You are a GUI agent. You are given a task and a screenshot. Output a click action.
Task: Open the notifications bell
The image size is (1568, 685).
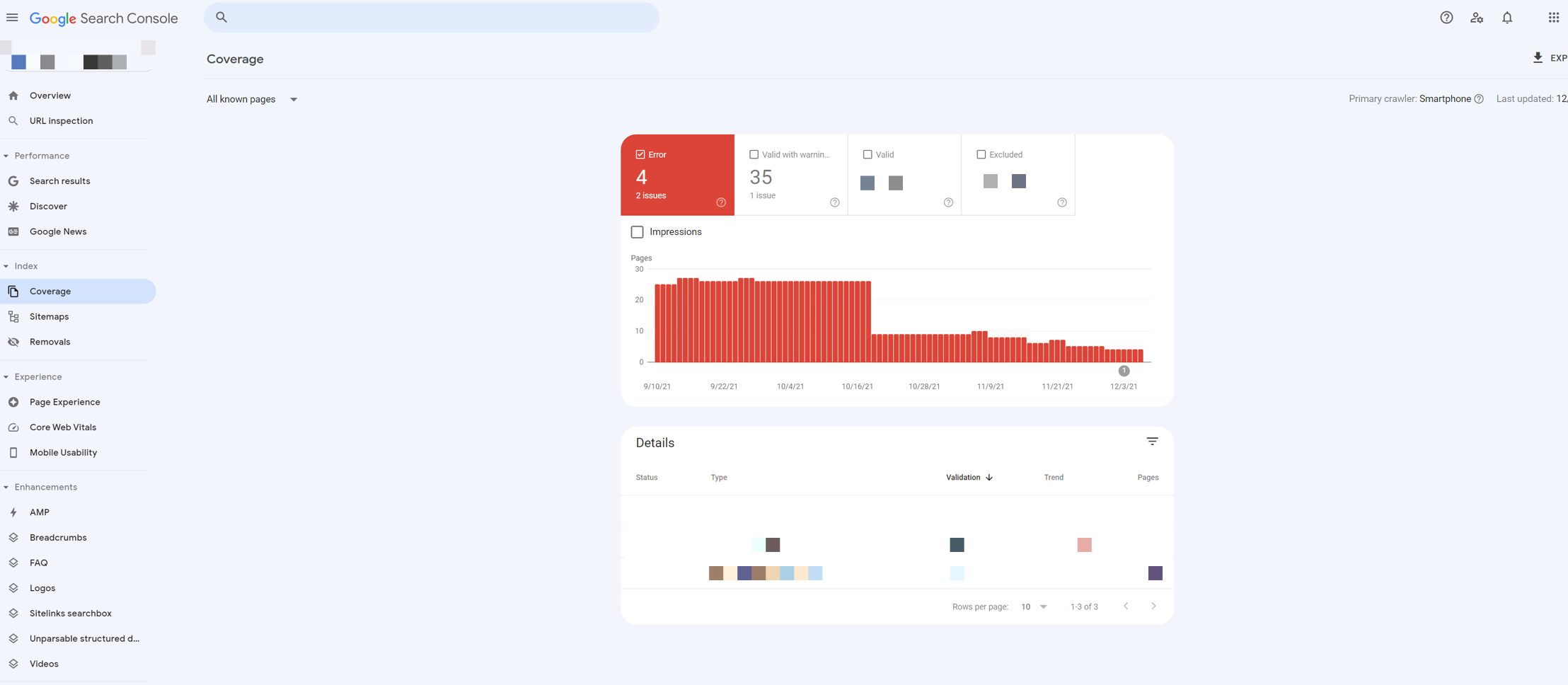tap(1506, 17)
